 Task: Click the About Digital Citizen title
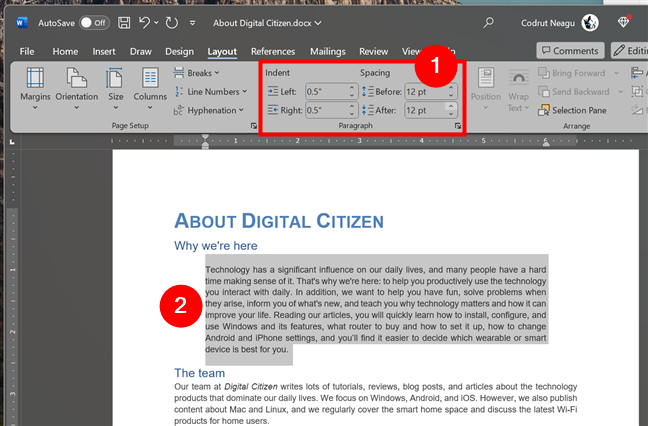click(x=279, y=221)
